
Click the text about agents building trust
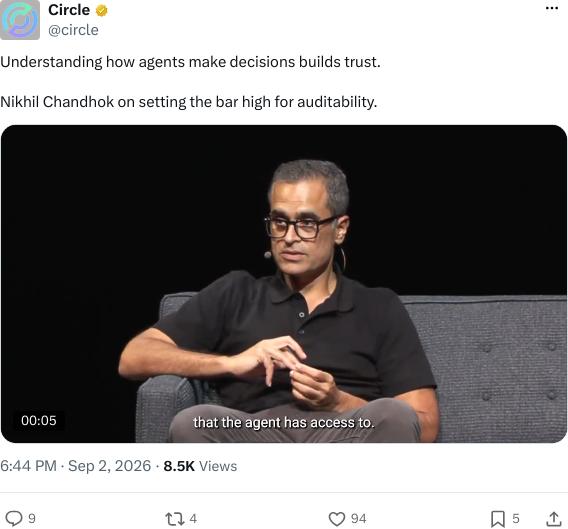click(x=191, y=62)
